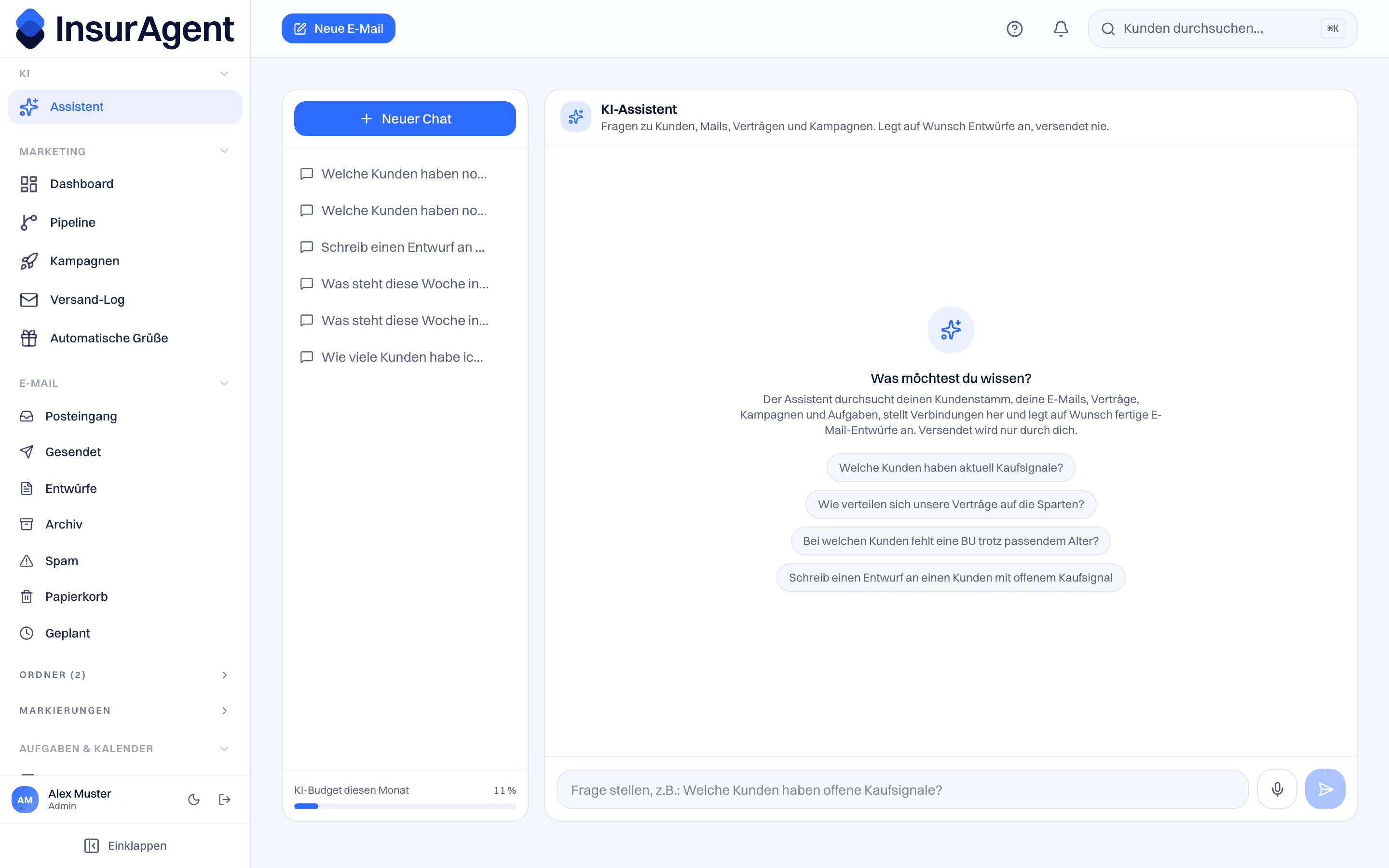
Task: Open the Assistent sidebar item
Action: (x=124, y=107)
